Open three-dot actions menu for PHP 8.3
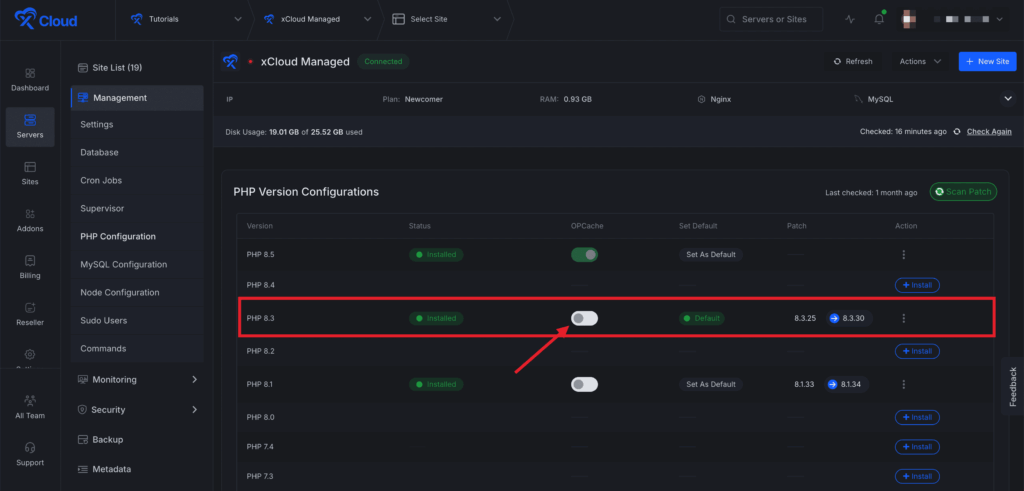Viewport: 1024px width, 491px height. (x=903, y=318)
